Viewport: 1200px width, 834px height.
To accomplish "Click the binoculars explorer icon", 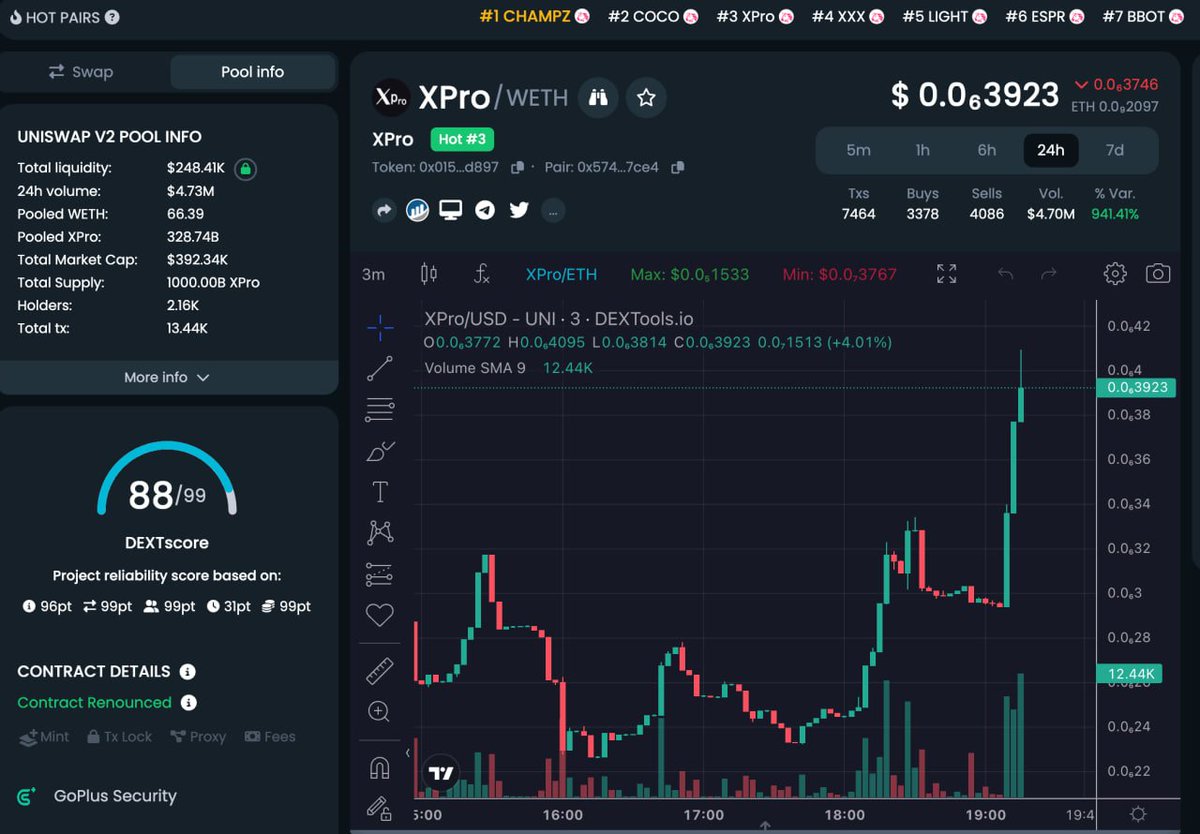I will tap(598, 97).
